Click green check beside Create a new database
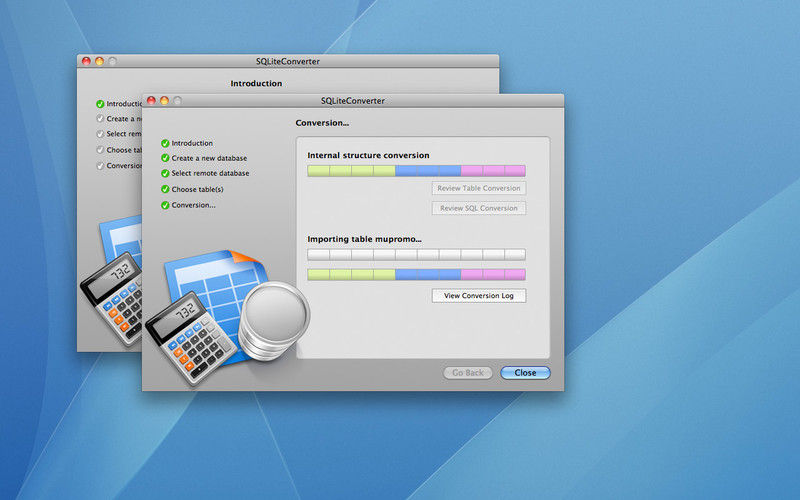The height and width of the screenshot is (500, 800). click(x=165, y=158)
